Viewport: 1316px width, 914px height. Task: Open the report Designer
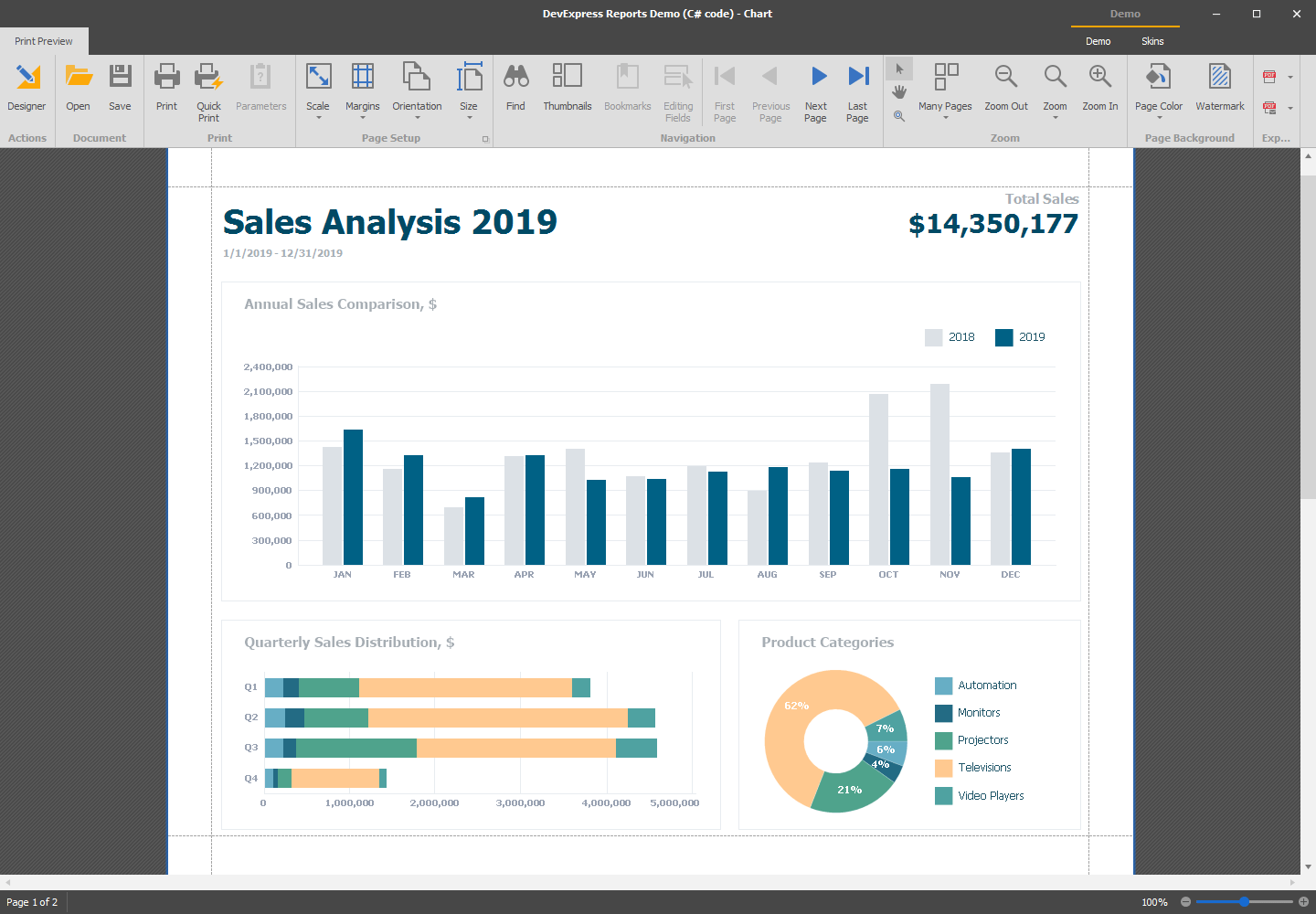tap(27, 87)
